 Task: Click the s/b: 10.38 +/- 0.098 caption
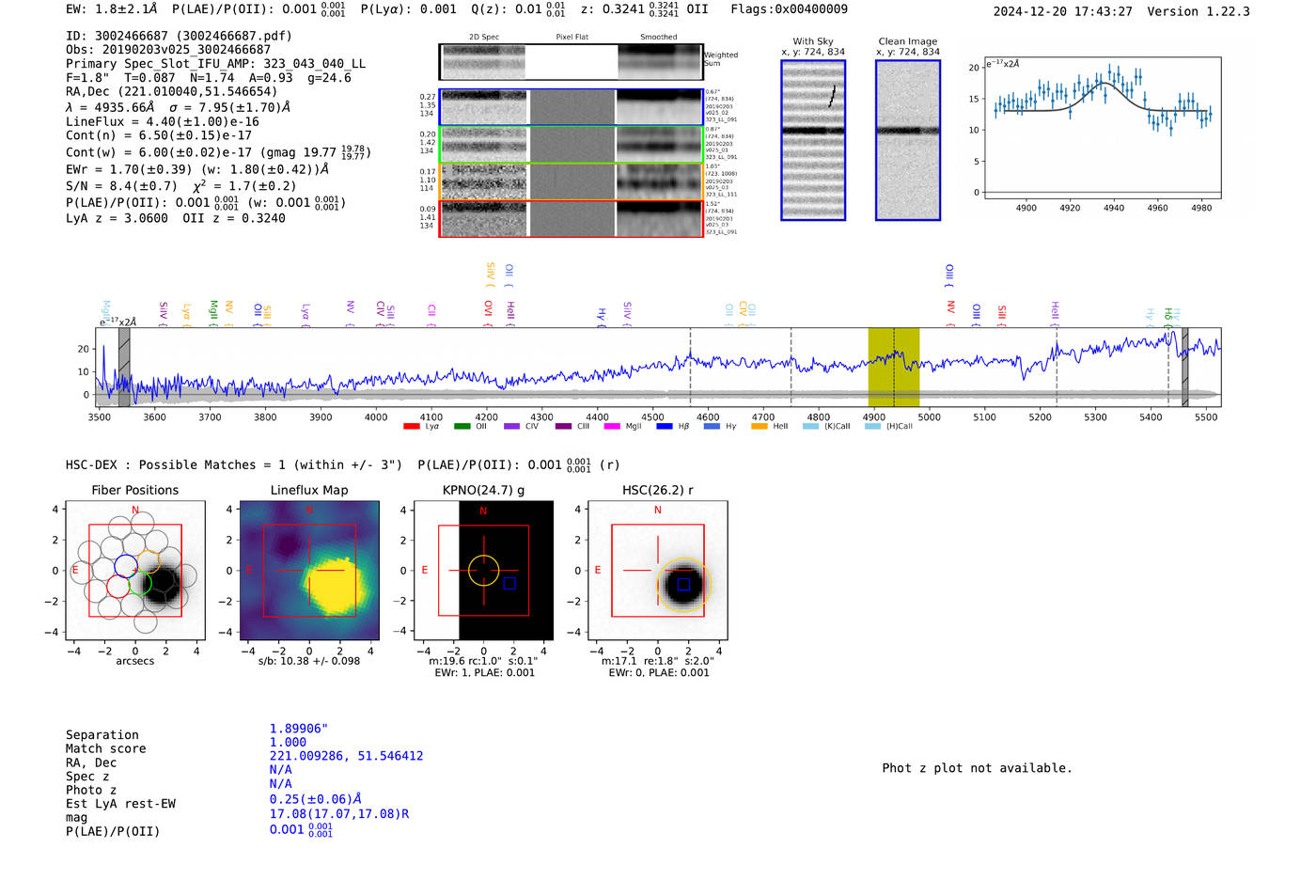(309, 661)
